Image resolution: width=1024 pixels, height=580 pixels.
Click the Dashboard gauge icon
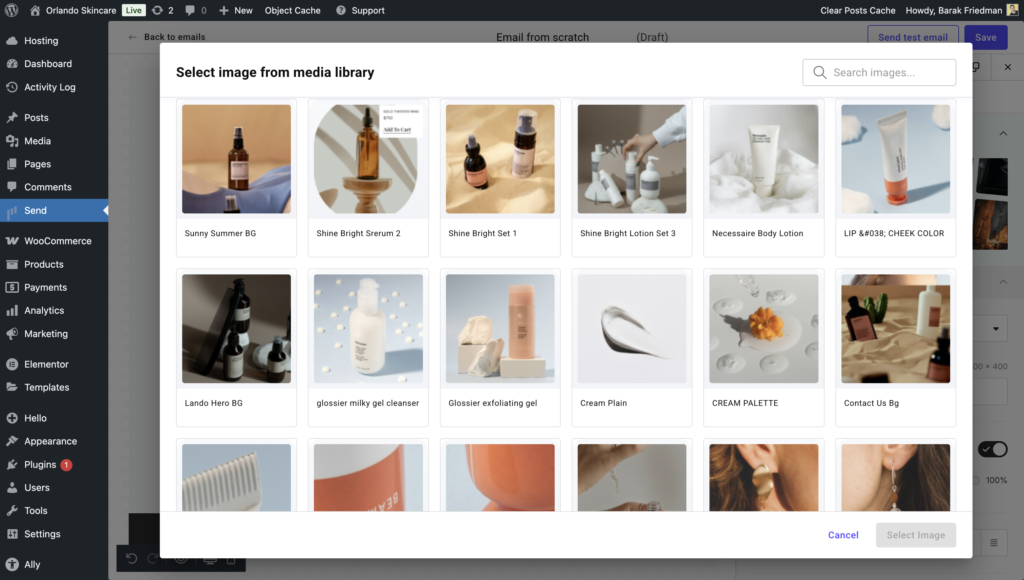[x=12, y=64]
